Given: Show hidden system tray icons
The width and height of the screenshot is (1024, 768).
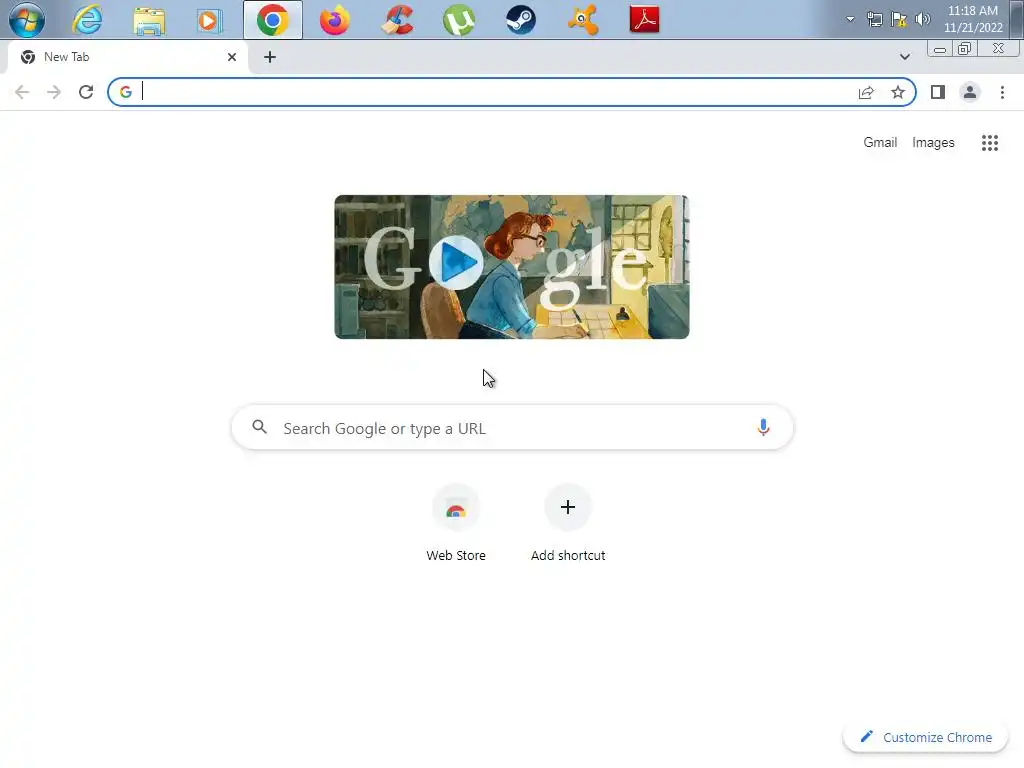Looking at the screenshot, I should click(x=850, y=19).
